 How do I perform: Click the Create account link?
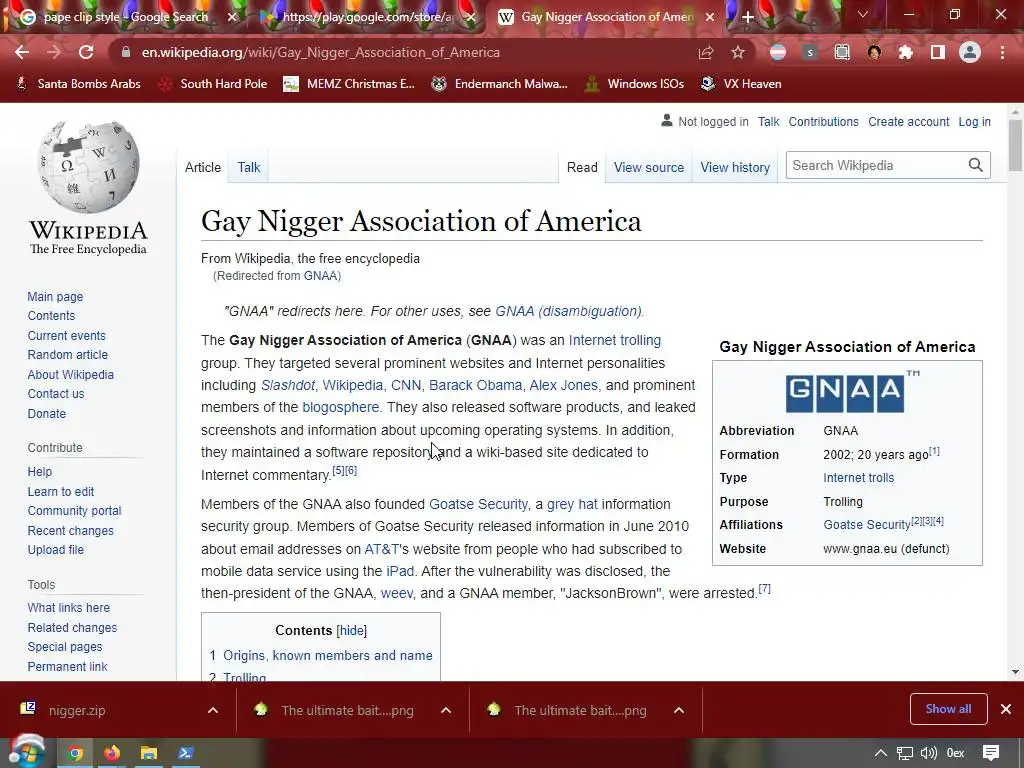(908, 121)
